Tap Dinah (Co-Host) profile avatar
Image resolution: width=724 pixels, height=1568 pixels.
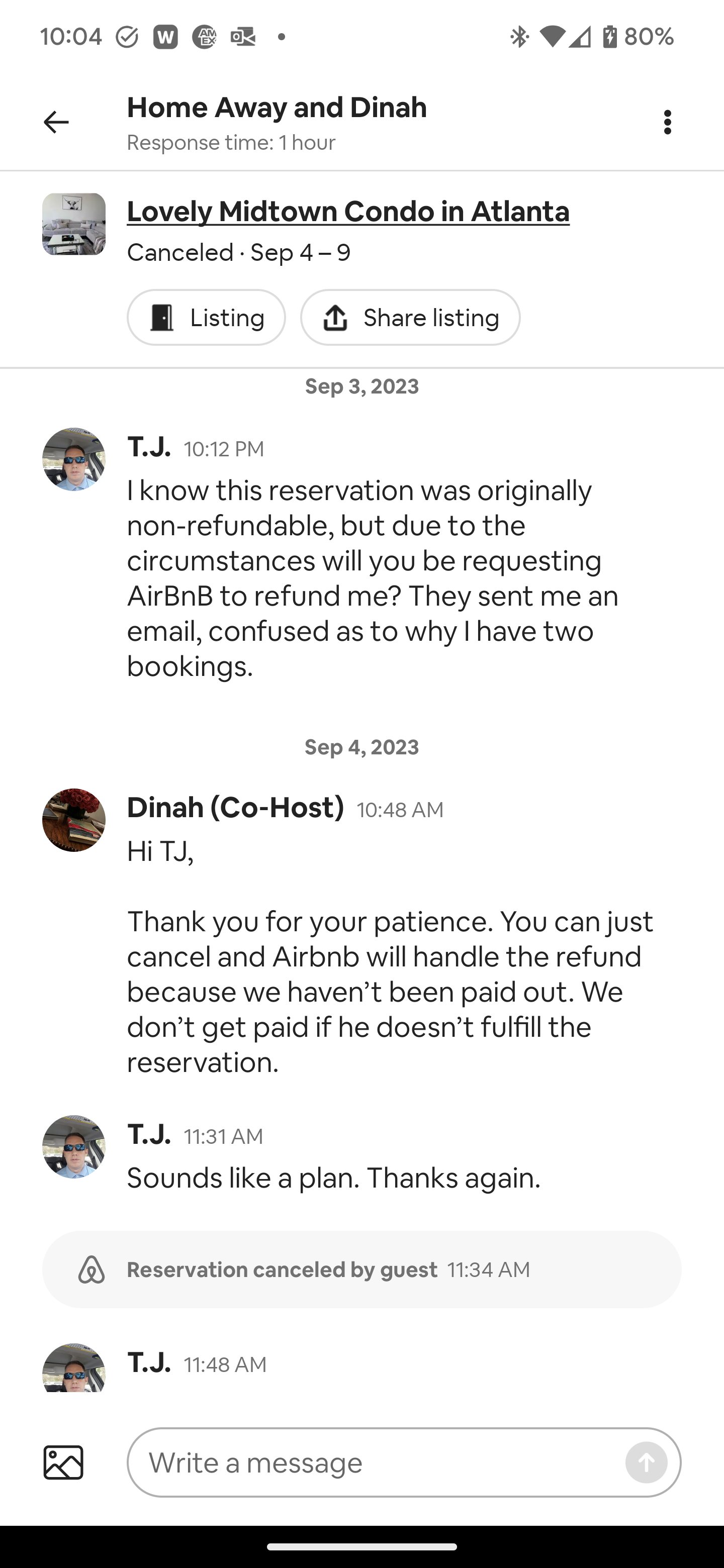point(74,820)
